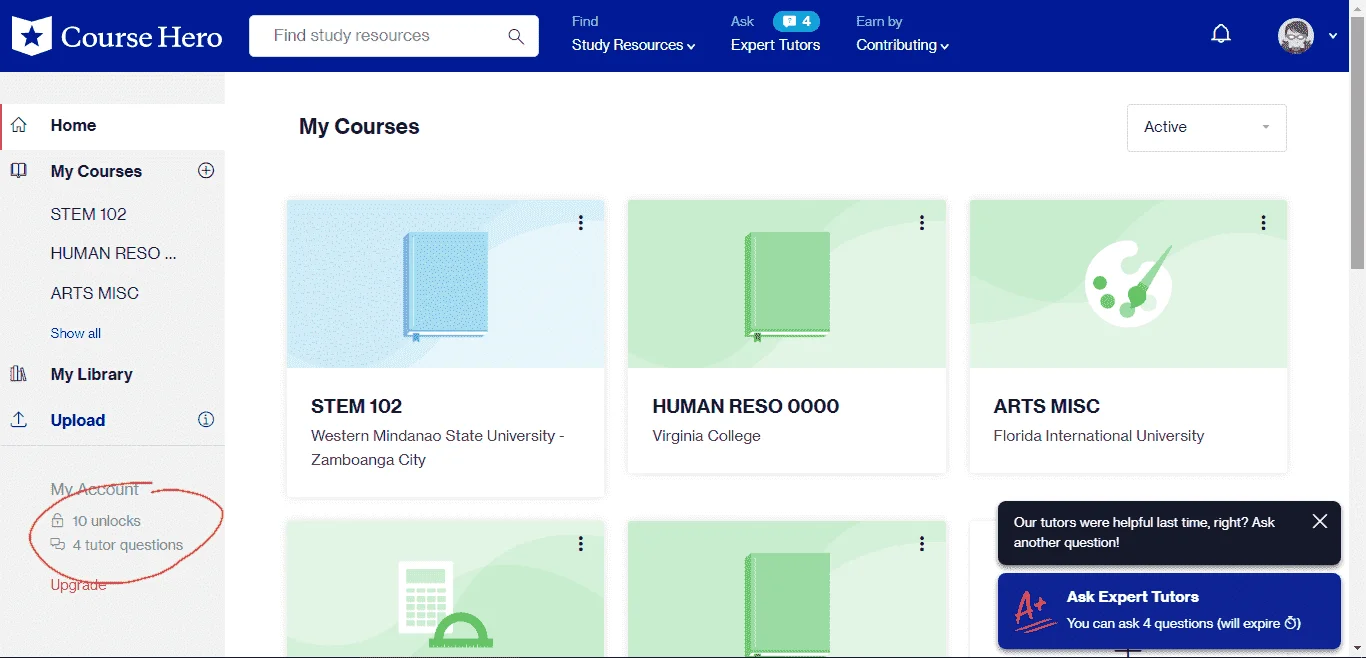Select HUMAN RESO in sidebar list

point(113,253)
